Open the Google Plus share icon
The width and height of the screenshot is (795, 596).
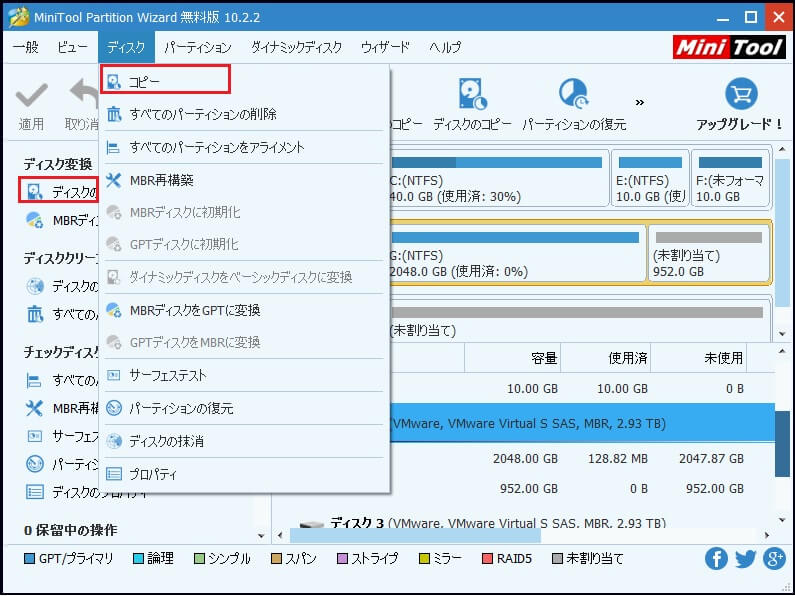pyautogui.click(x=774, y=558)
